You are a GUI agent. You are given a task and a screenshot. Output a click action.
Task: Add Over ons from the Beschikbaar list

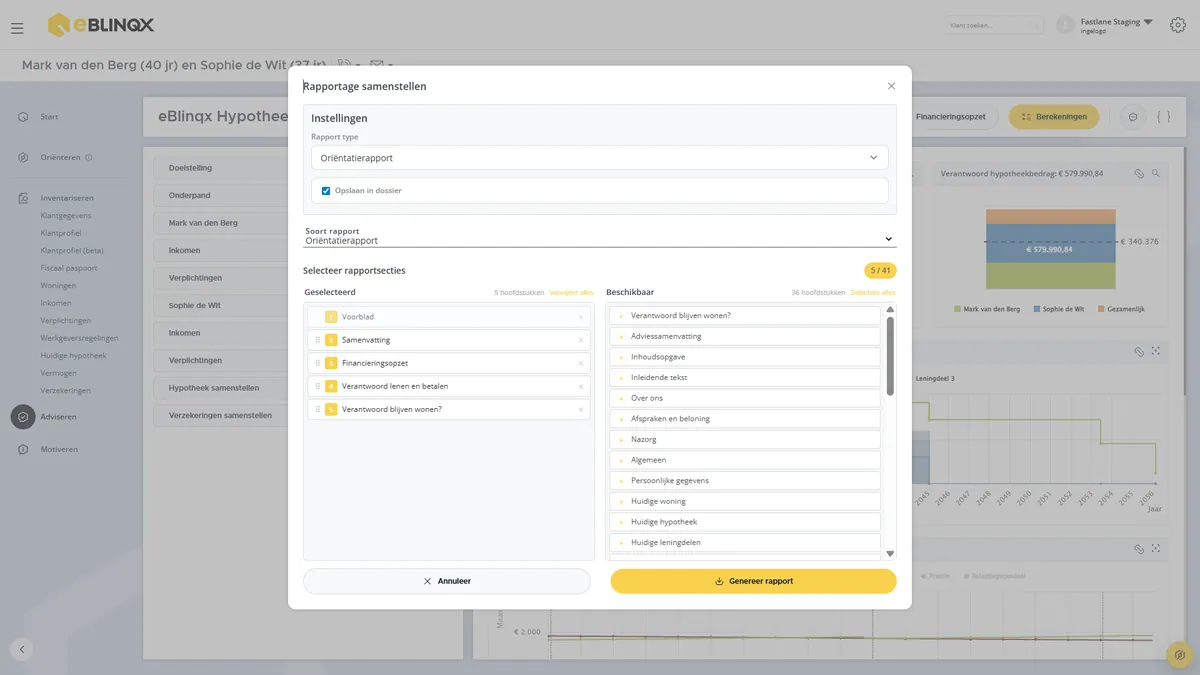745,398
